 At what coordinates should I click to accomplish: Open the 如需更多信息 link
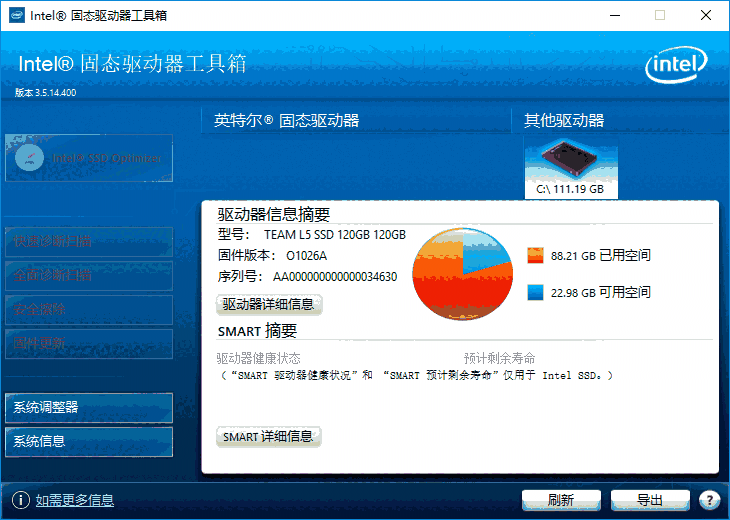click(74, 500)
